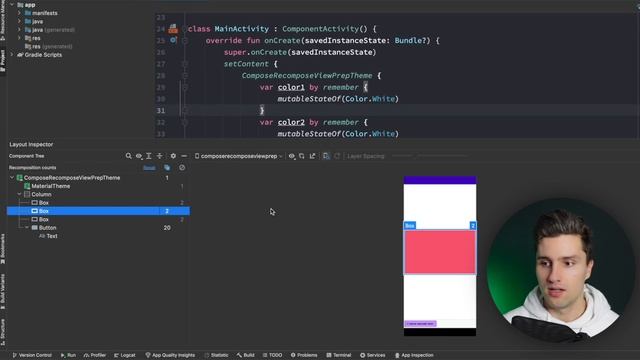
Task: Expand all nodes in component tree
Action: point(149,156)
